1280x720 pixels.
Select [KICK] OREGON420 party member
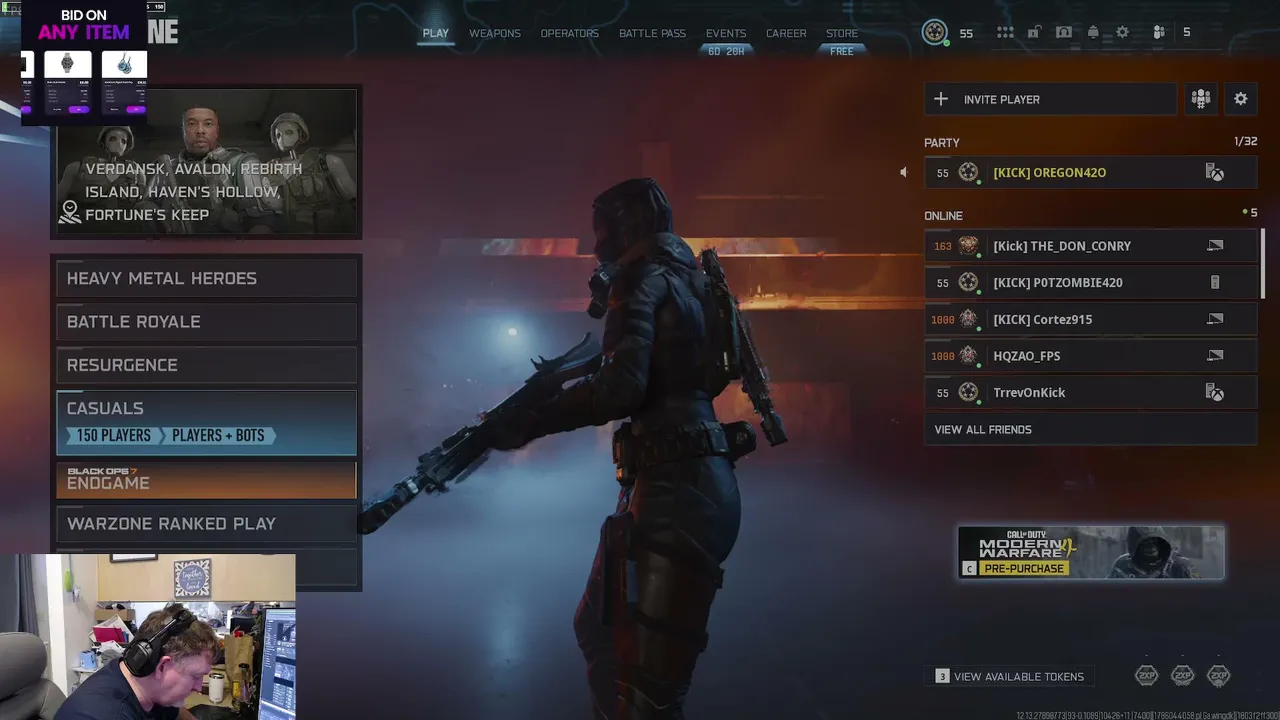point(1090,172)
